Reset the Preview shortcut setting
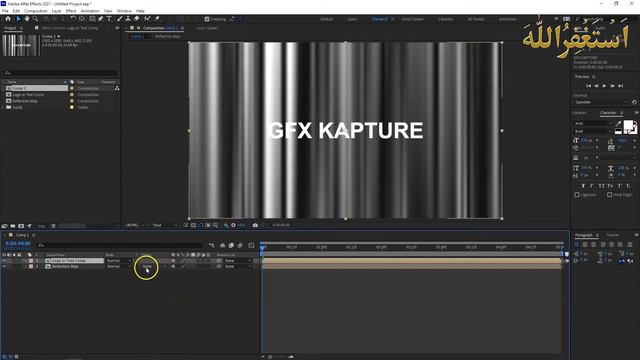 click(x=634, y=102)
